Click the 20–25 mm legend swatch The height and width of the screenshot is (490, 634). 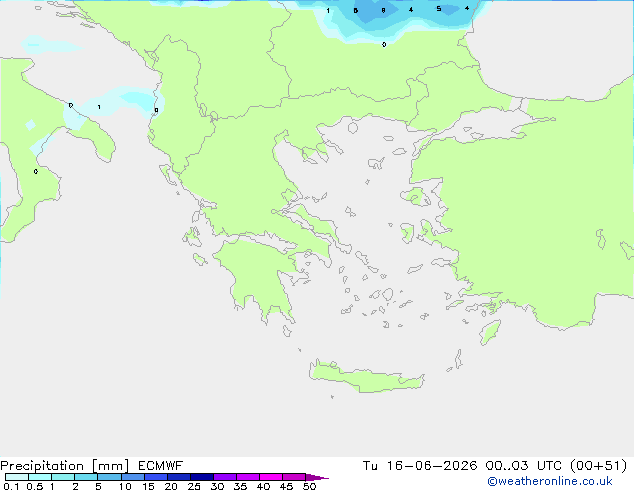pos(179,477)
